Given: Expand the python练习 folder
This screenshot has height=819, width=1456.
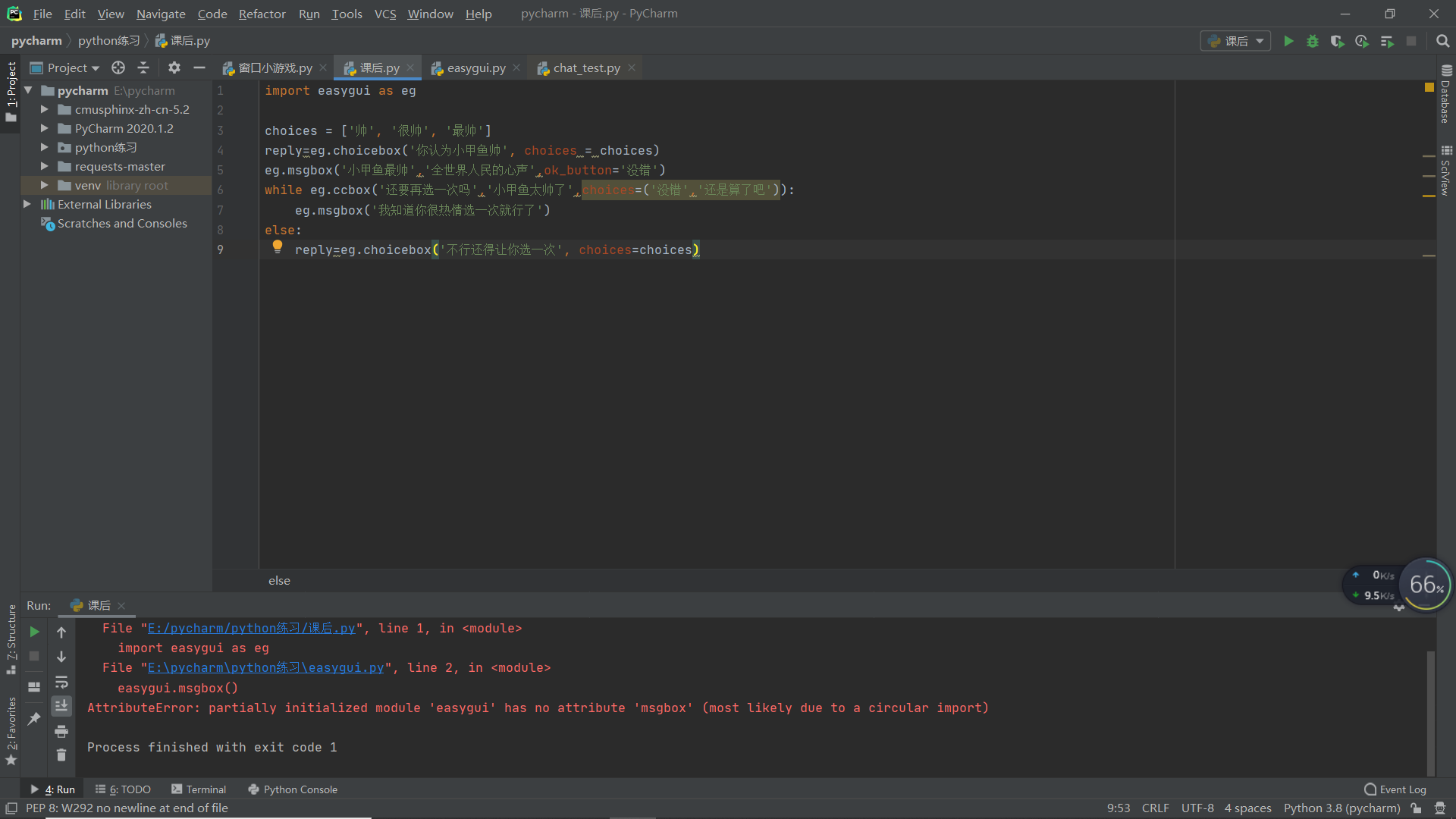Looking at the screenshot, I should tap(44, 147).
